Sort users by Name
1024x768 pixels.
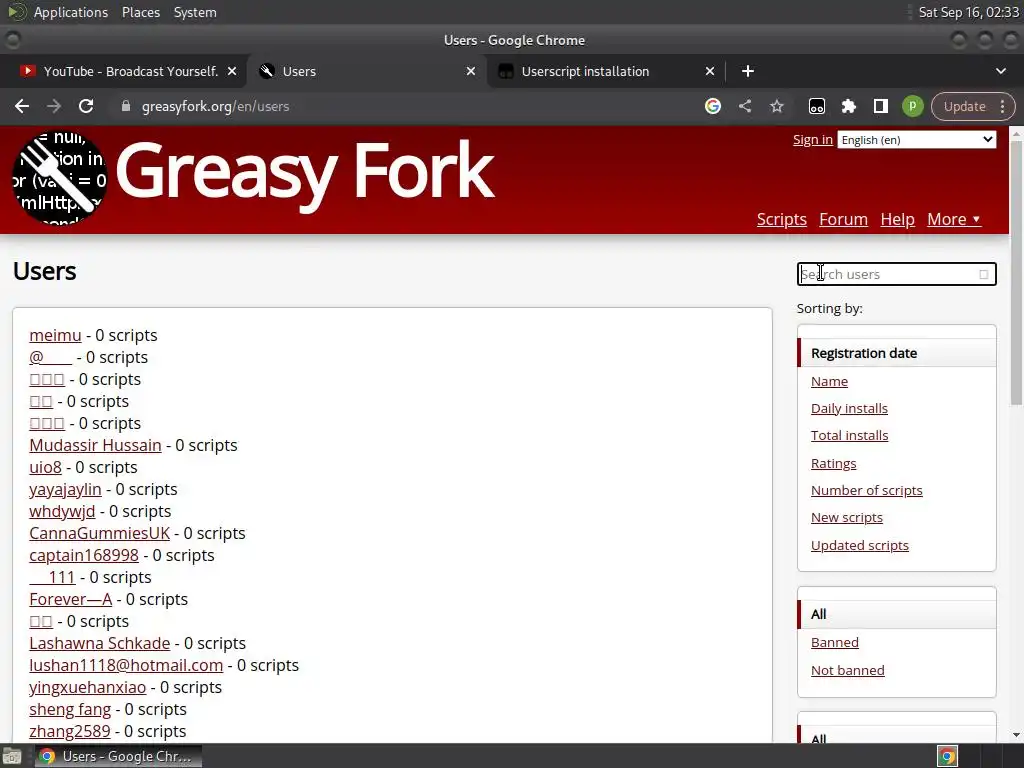coord(829,381)
